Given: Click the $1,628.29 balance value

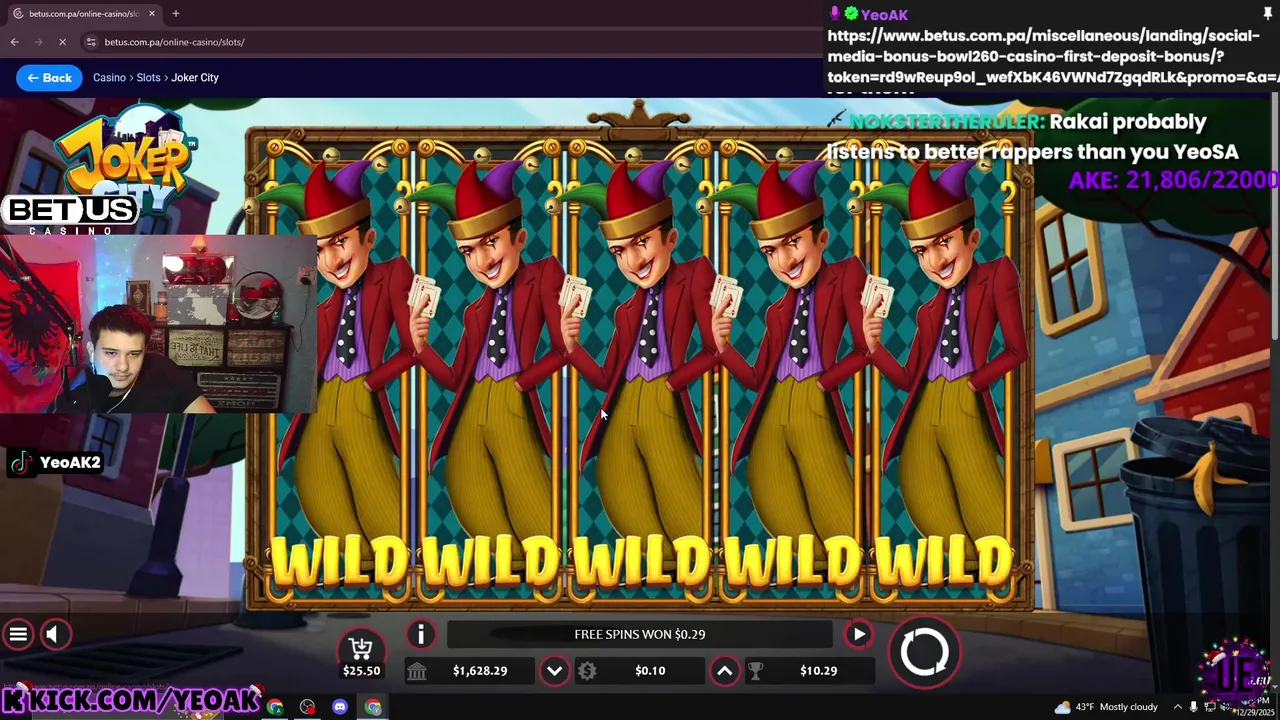Looking at the screenshot, I should pyautogui.click(x=480, y=671).
